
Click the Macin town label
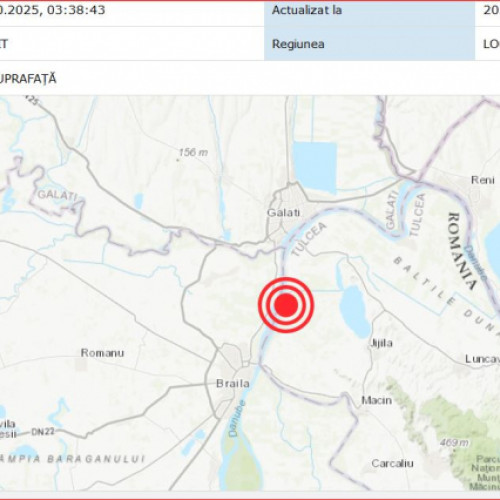(377, 400)
